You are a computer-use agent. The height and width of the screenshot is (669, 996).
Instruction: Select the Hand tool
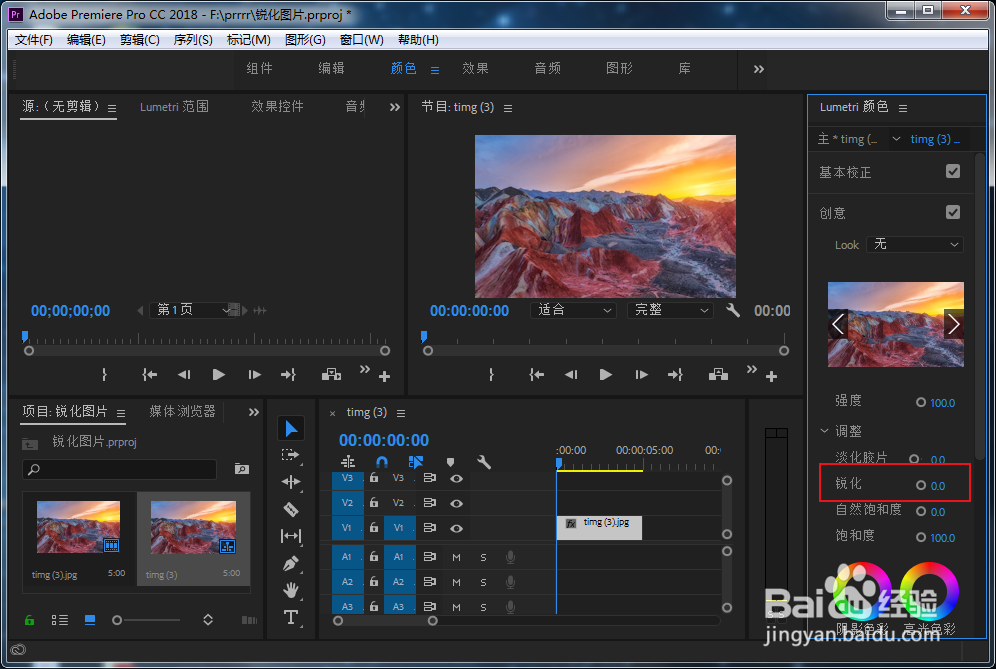[291, 590]
